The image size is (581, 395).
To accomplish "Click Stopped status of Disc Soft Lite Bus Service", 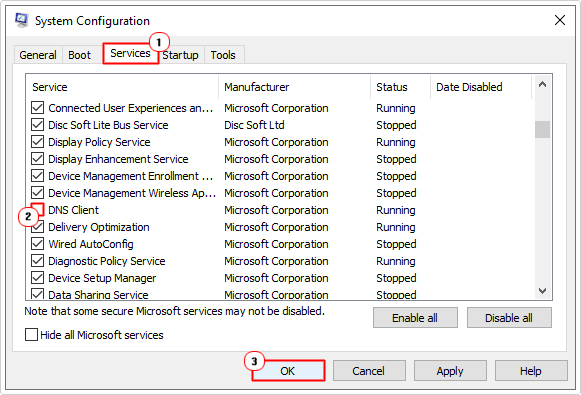I will [396, 125].
